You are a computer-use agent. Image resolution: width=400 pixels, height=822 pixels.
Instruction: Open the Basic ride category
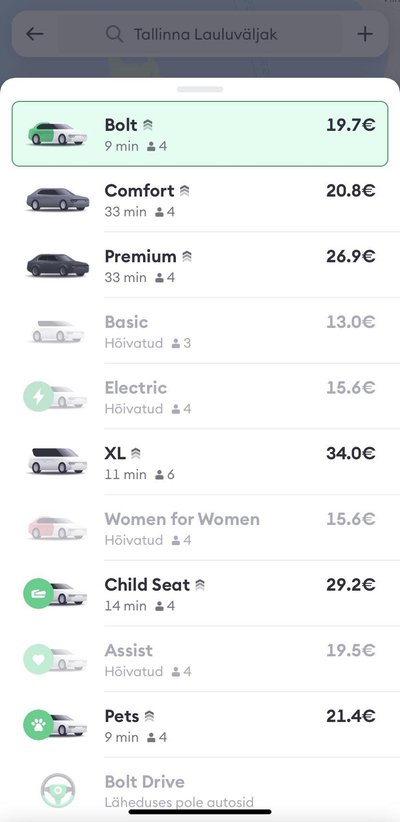coord(200,331)
